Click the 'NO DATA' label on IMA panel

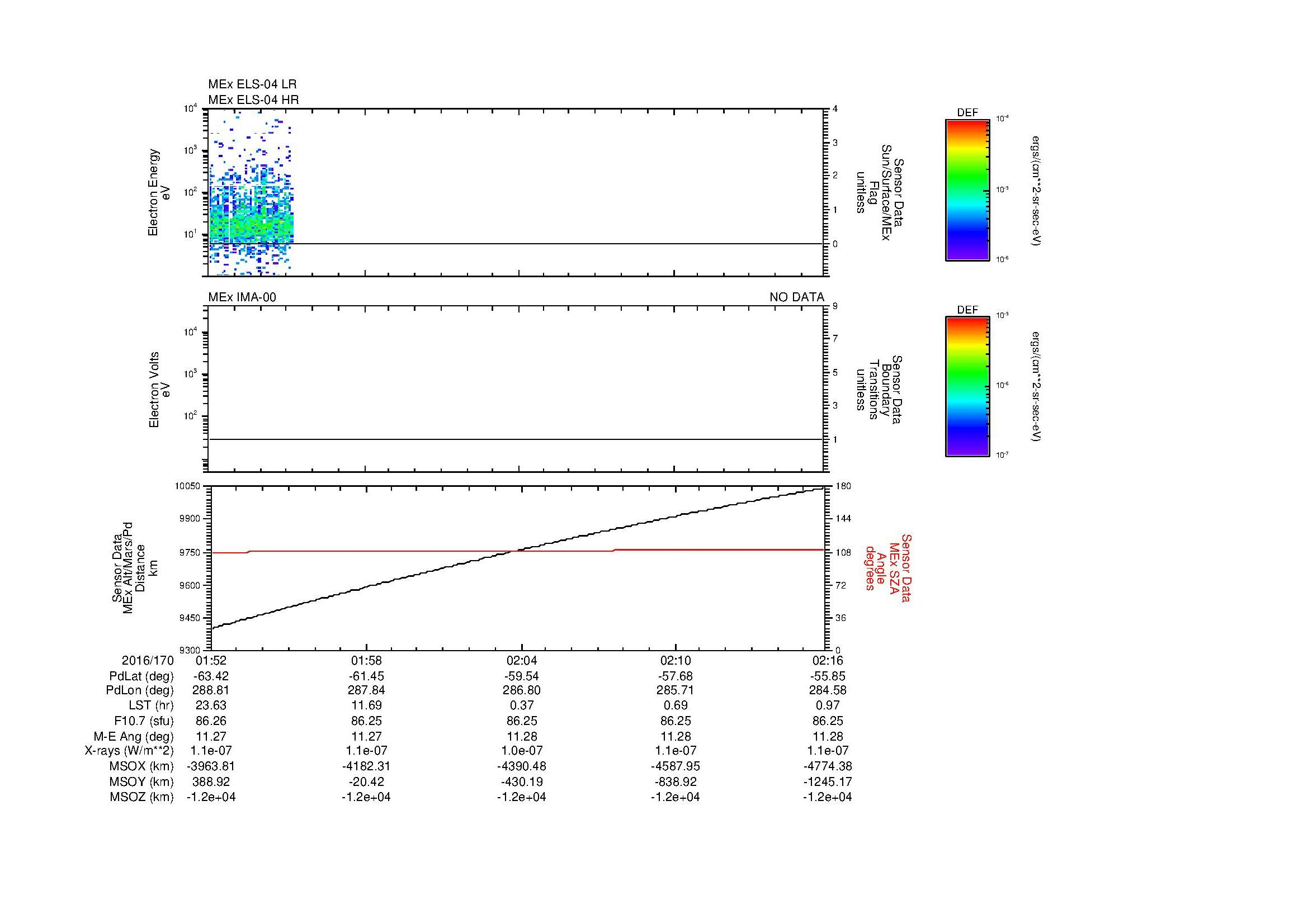pyautogui.click(x=796, y=297)
